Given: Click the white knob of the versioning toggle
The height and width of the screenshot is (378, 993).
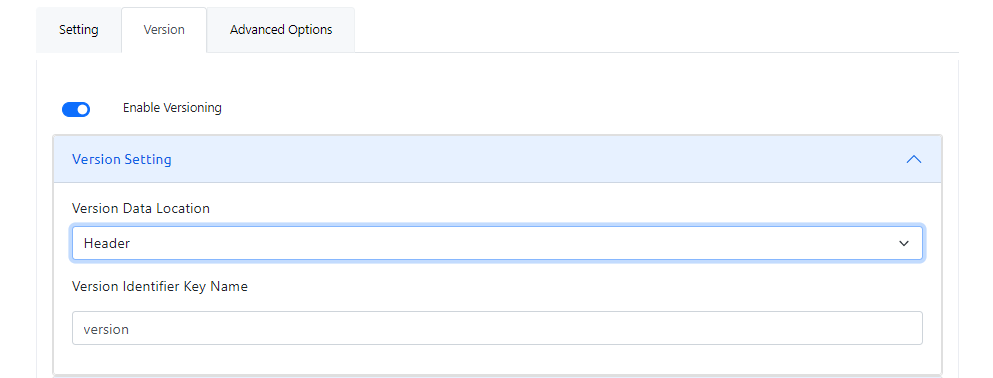Looking at the screenshot, I should 82,110.
